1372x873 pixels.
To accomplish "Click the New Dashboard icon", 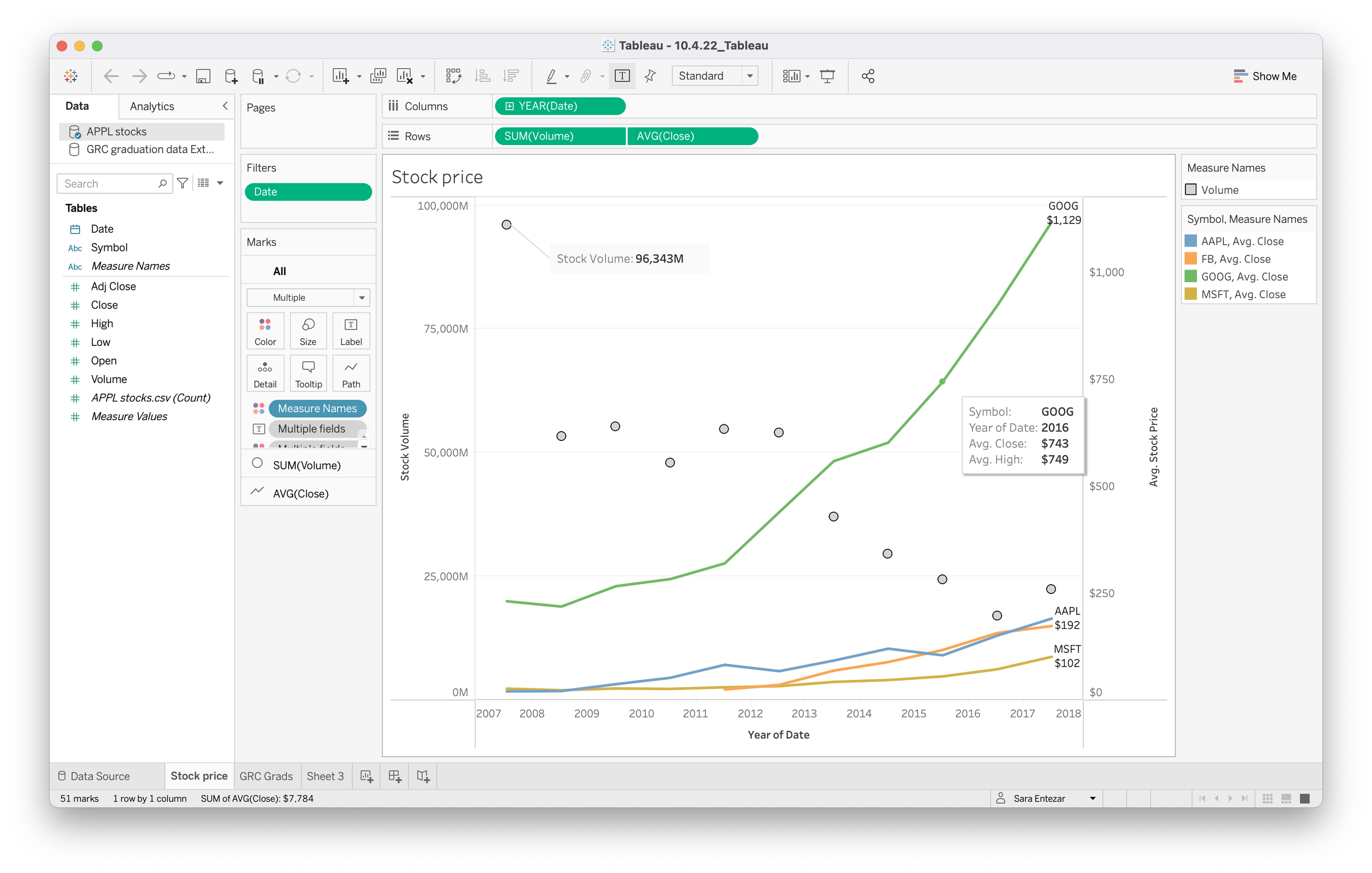I will pyautogui.click(x=394, y=776).
